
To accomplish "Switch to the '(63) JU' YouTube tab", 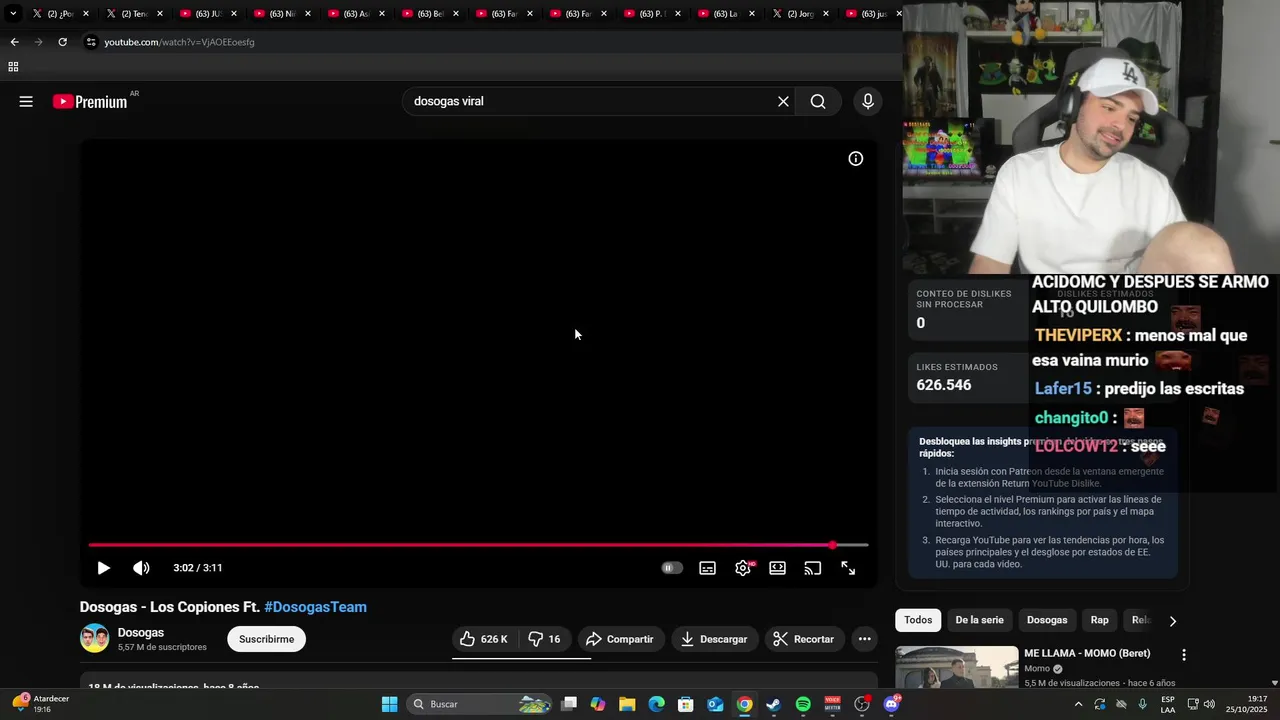I will pos(207,14).
